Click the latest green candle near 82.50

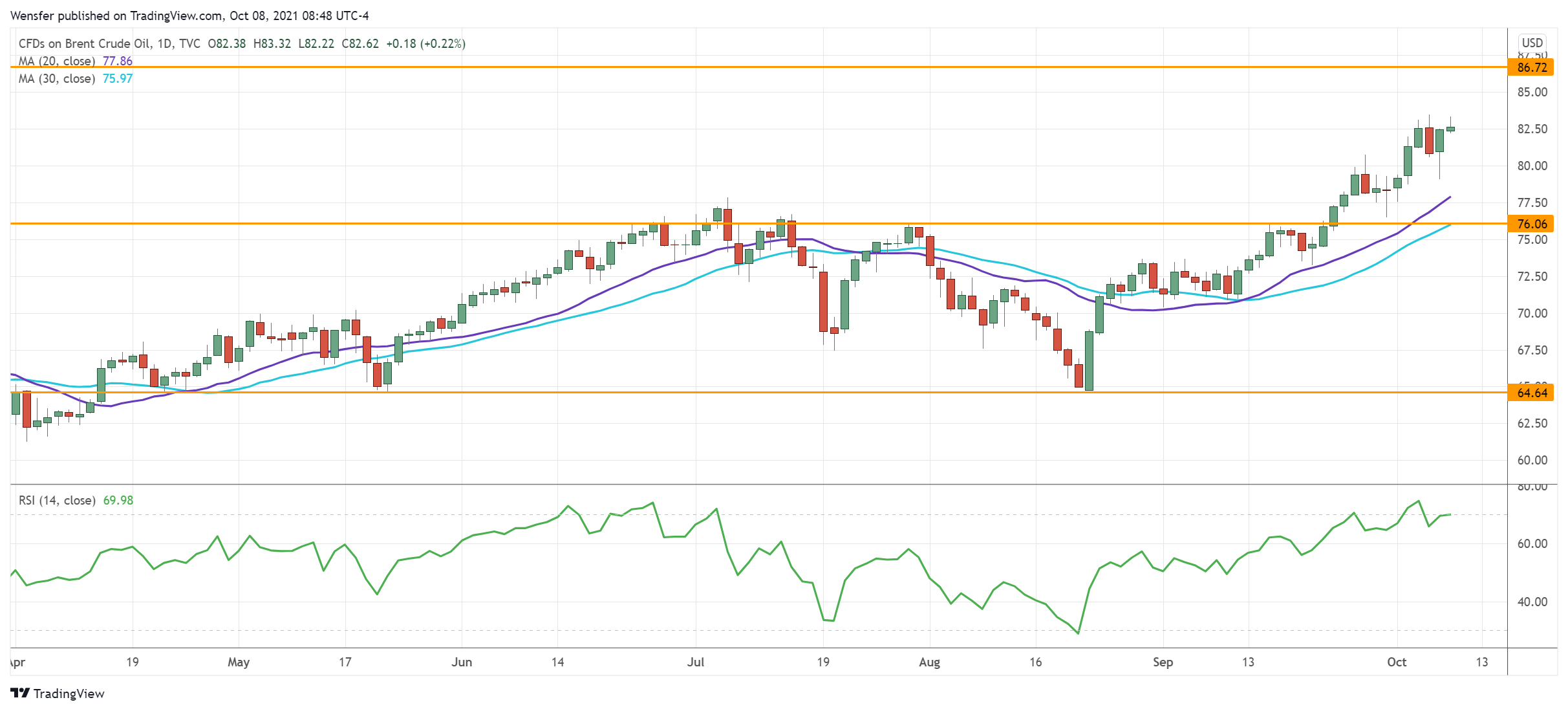click(1450, 129)
